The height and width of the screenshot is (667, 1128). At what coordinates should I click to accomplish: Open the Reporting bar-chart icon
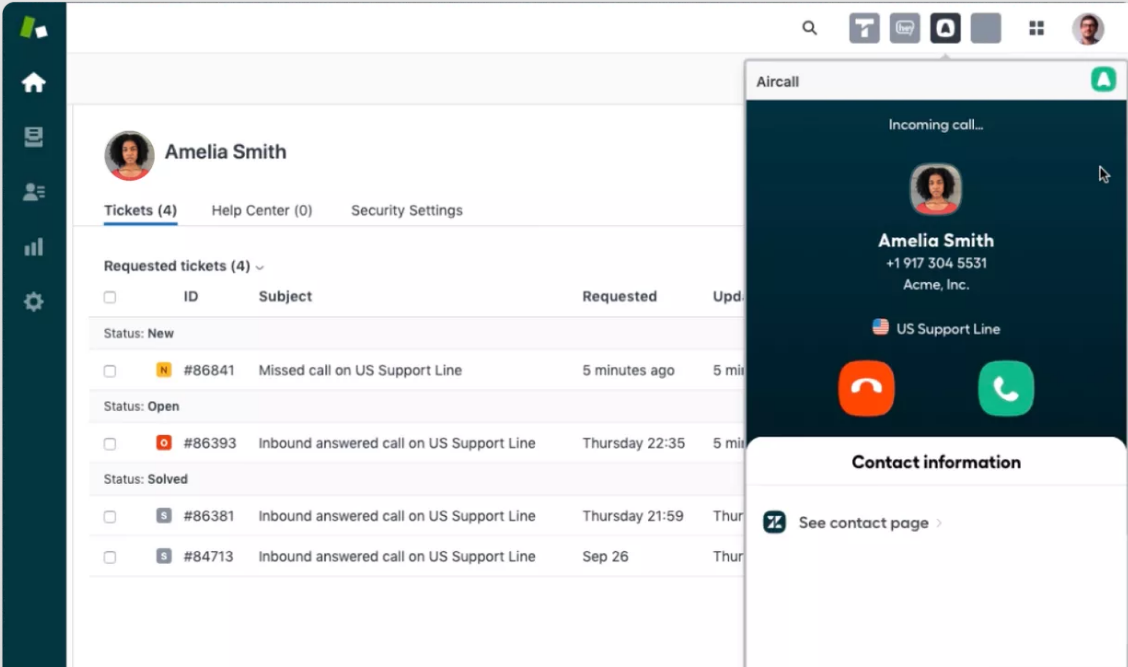33,246
